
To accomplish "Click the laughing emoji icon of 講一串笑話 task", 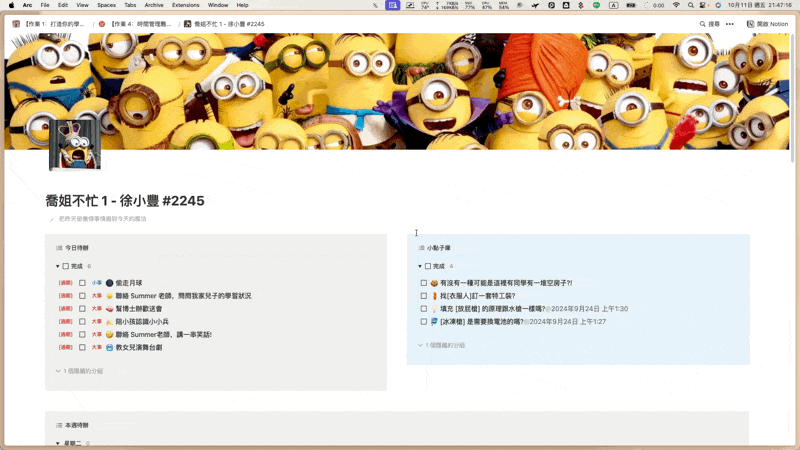I will [109, 335].
